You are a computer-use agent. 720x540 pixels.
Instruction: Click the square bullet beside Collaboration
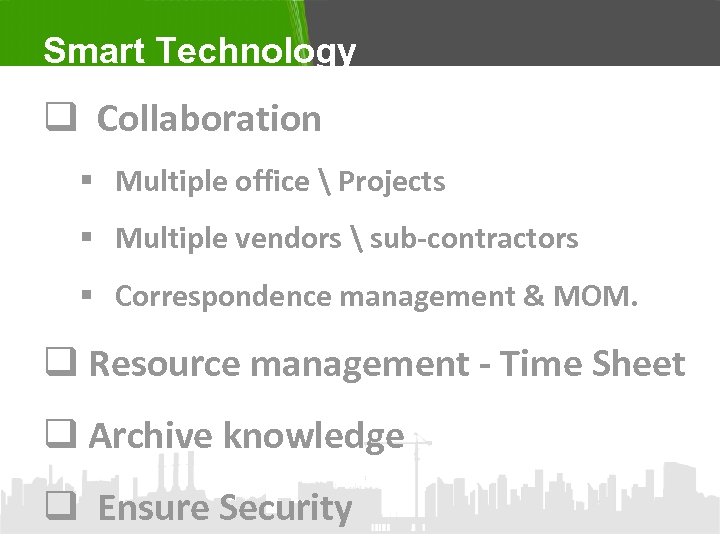click(56, 120)
